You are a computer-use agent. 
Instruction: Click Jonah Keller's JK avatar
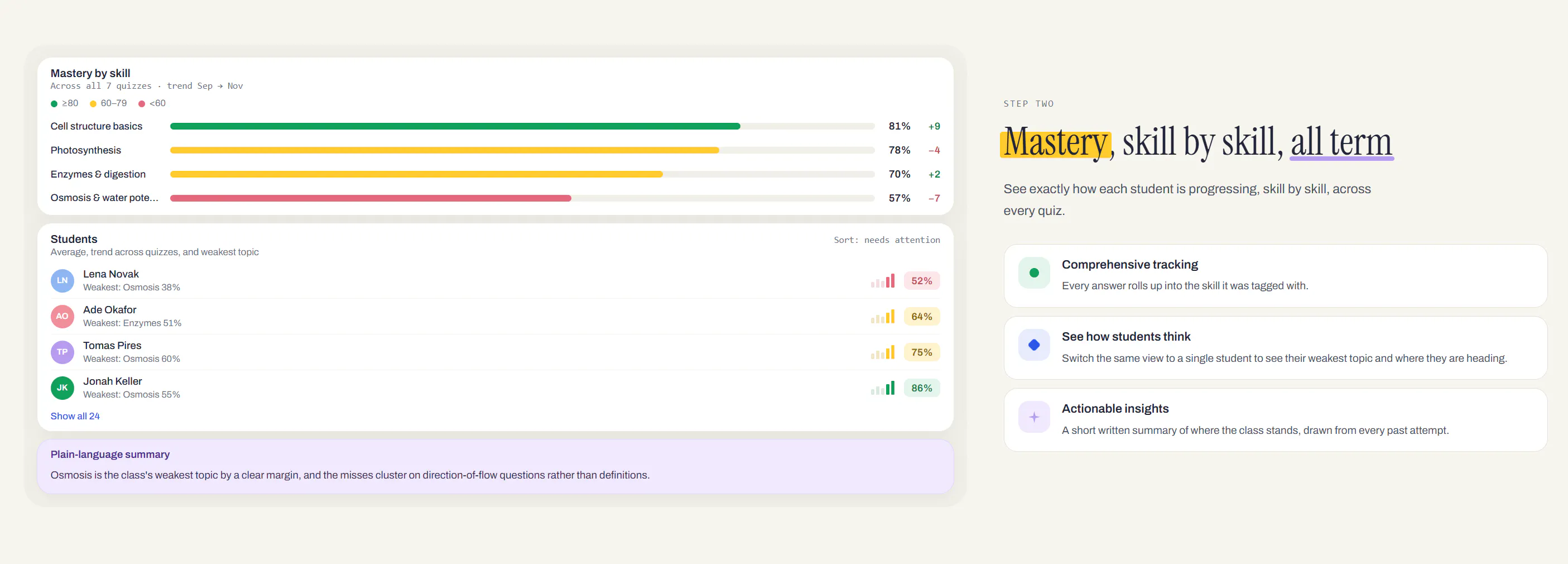pyautogui.click(x=62, y=388)
